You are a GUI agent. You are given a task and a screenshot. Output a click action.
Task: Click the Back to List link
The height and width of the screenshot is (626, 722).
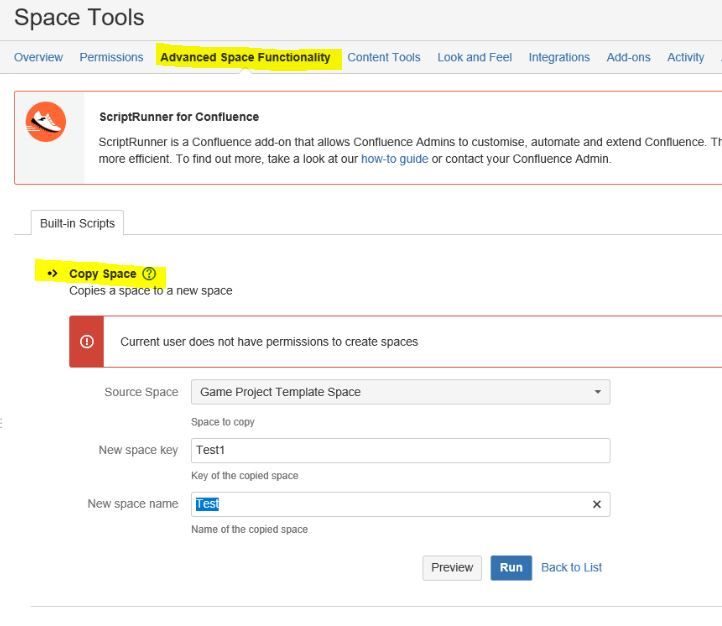tap(571, 568)
